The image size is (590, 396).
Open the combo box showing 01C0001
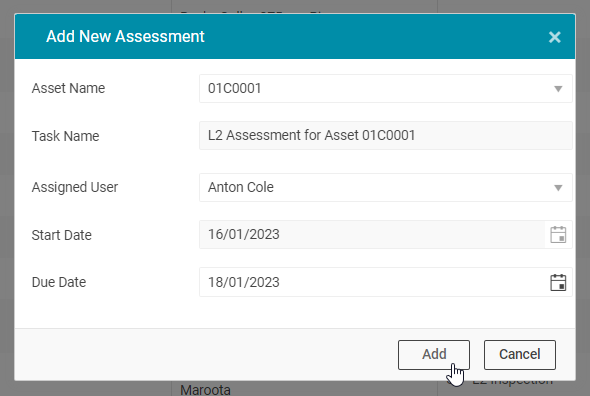coord(386,88)
